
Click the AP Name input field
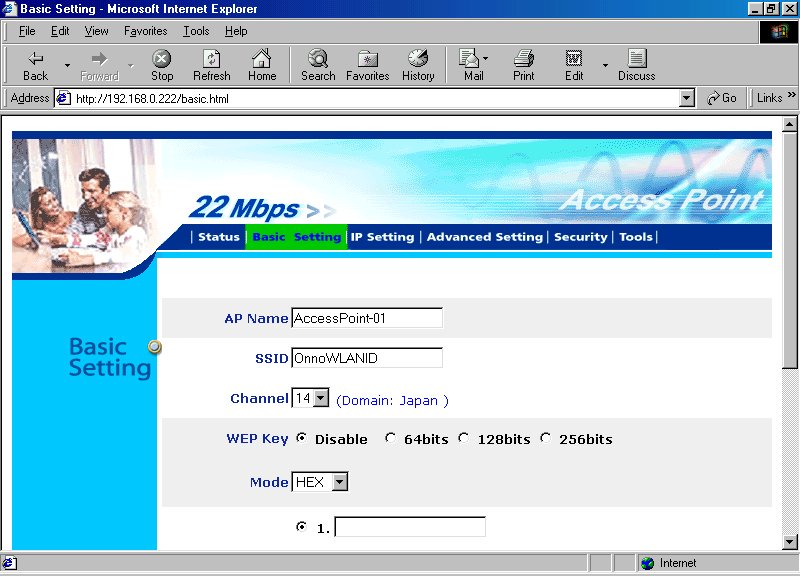pos(366,318)
